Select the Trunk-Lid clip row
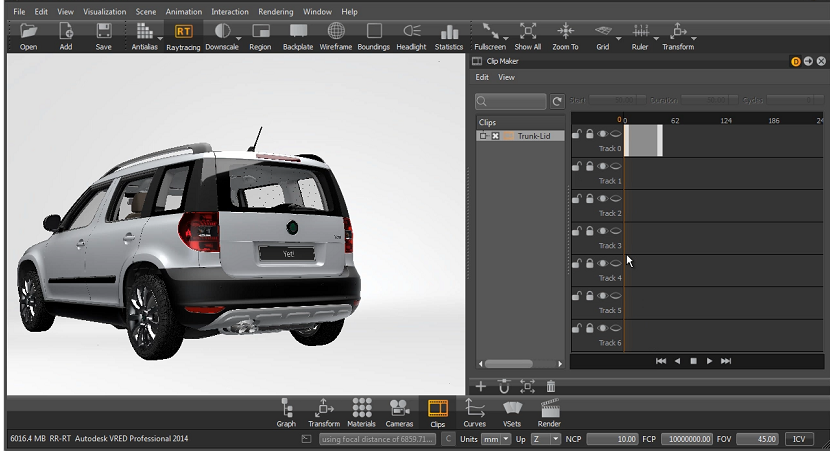This screenshot has width=830, height=452. point(520,136)
